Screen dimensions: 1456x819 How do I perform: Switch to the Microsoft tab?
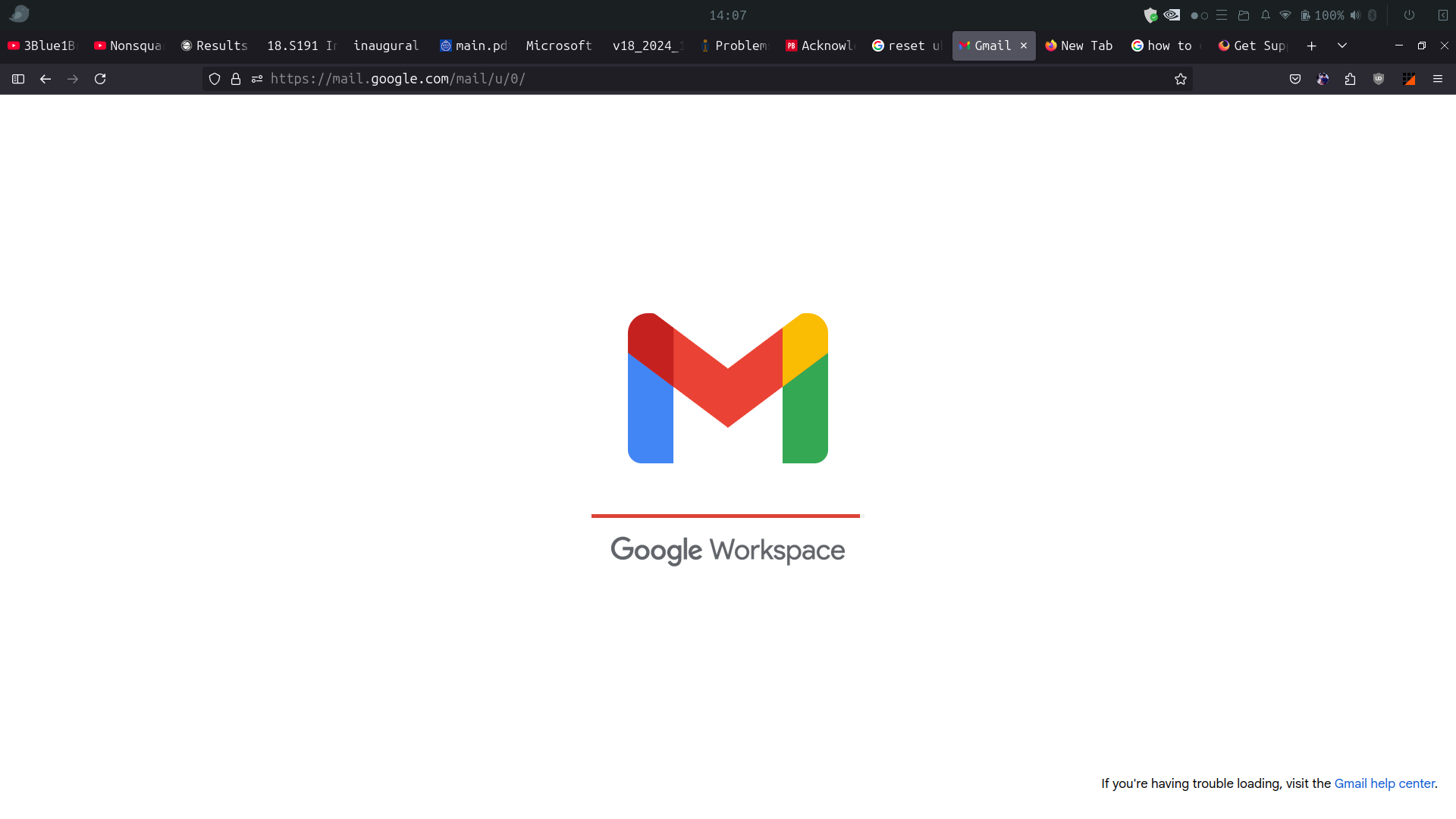[561, 45]
